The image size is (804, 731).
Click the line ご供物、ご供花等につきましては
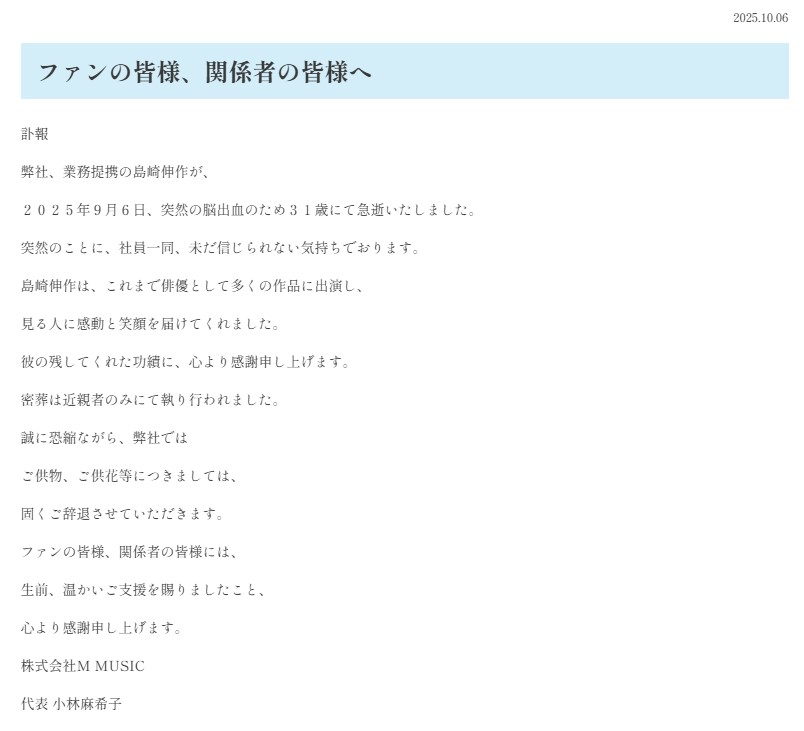coord(130,476)
